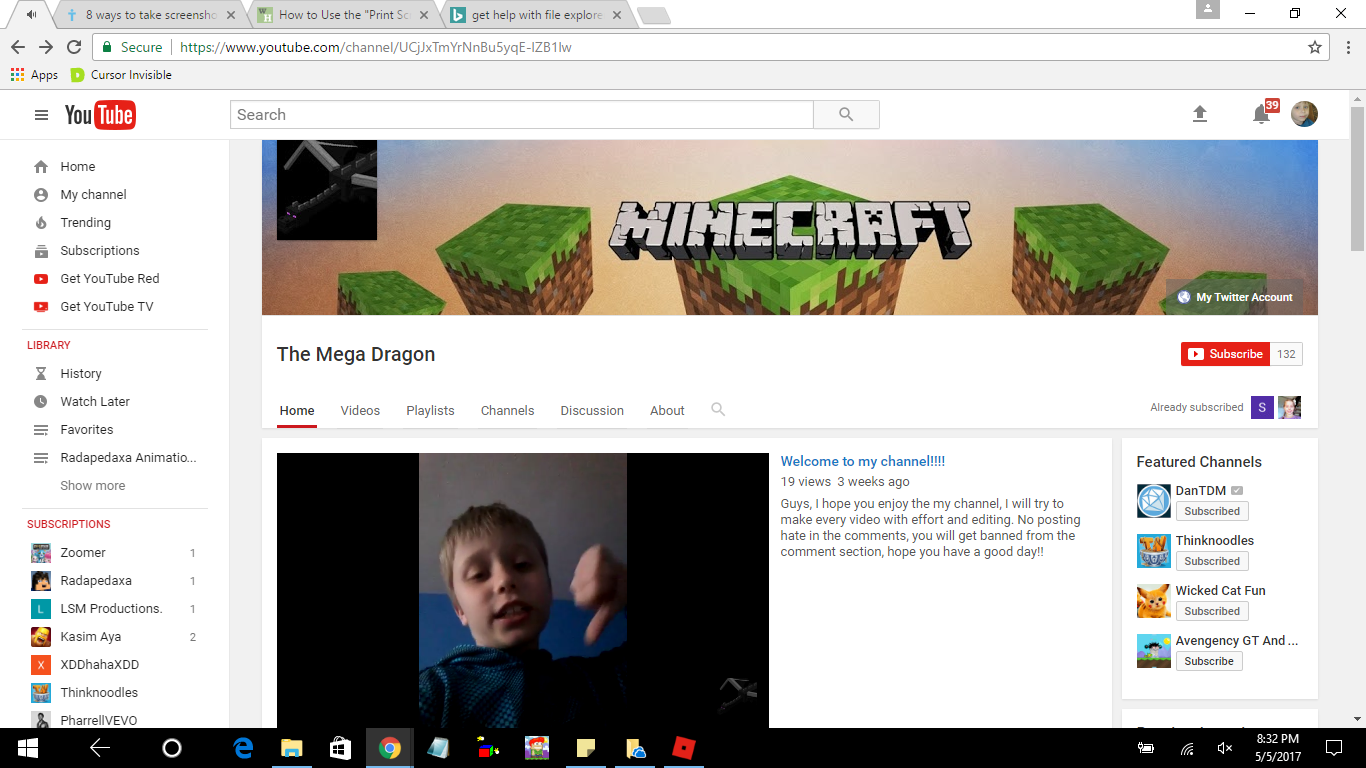This screenshot has height=768, width=1366.
Task: Open the channel About tab
Action: point(667,411)
